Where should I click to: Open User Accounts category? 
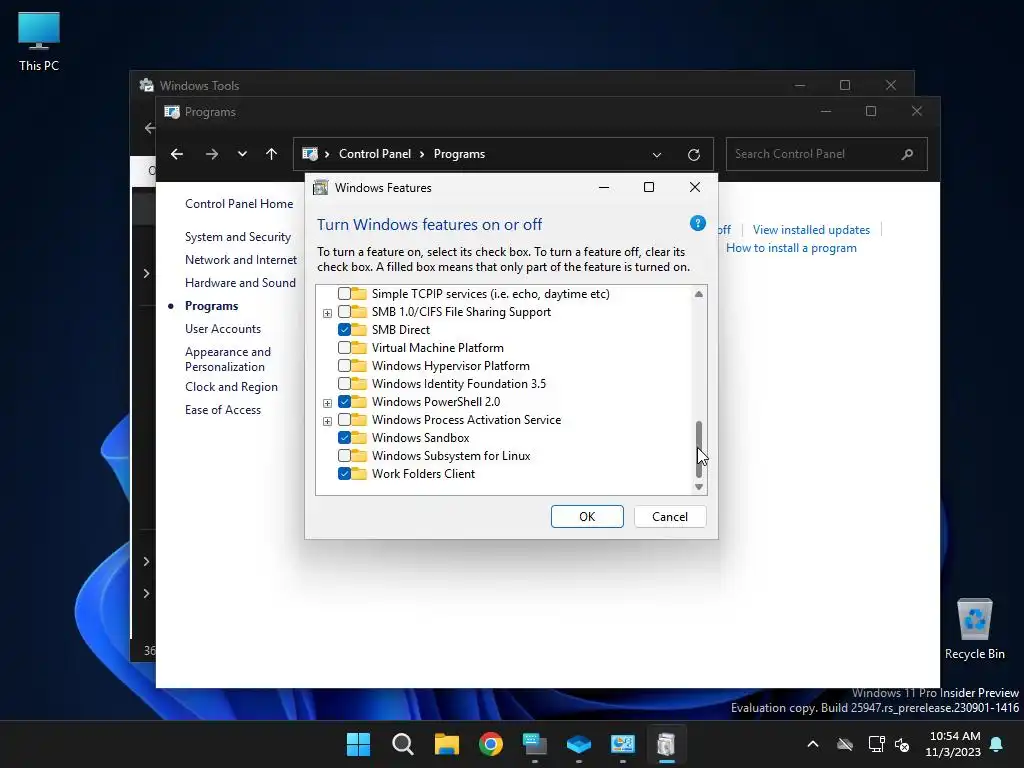point(223,328)
